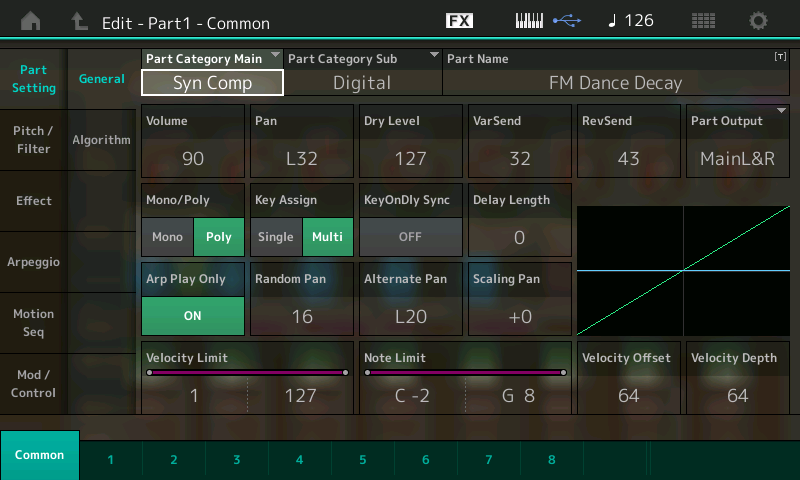This screenshot has width=800, height=480.
Task: Select the Common bottom tab
Action: [40, 455]
